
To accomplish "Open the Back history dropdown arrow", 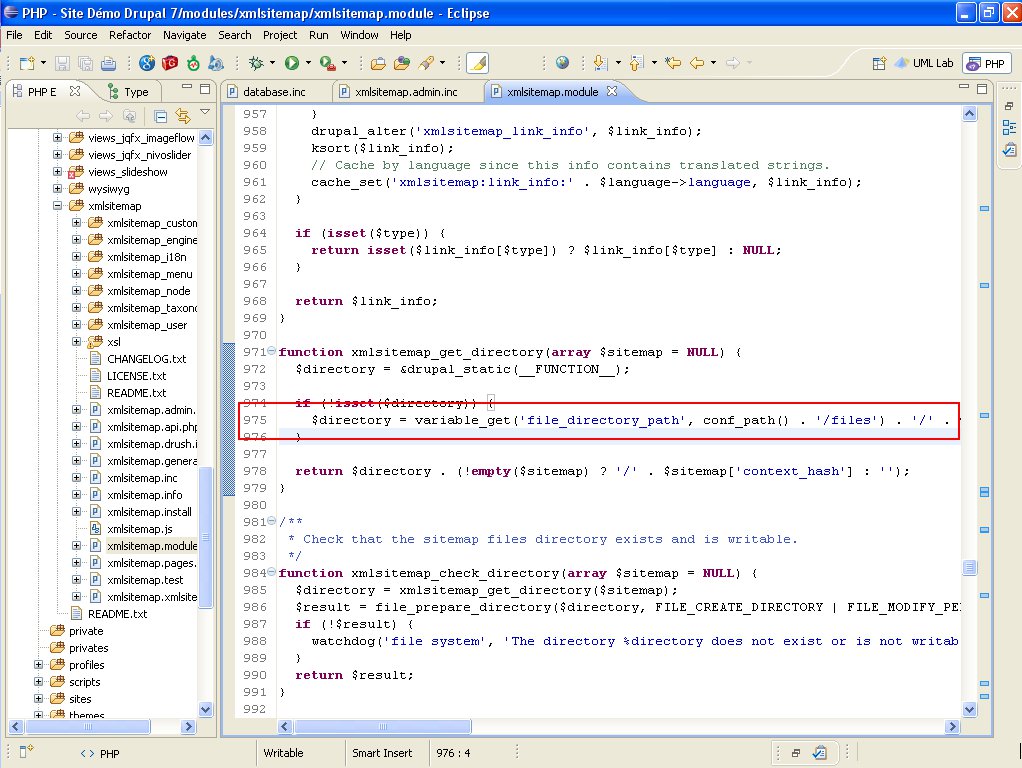I will click(713, 63).
